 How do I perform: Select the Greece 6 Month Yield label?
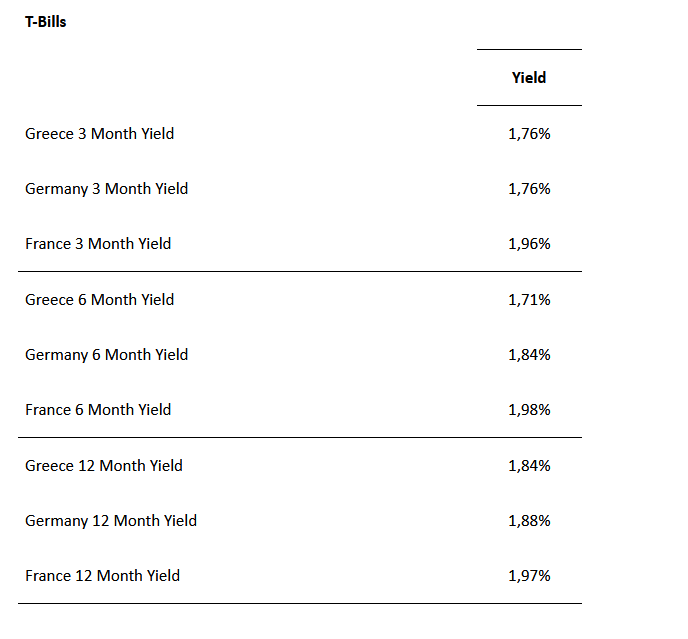99,299
